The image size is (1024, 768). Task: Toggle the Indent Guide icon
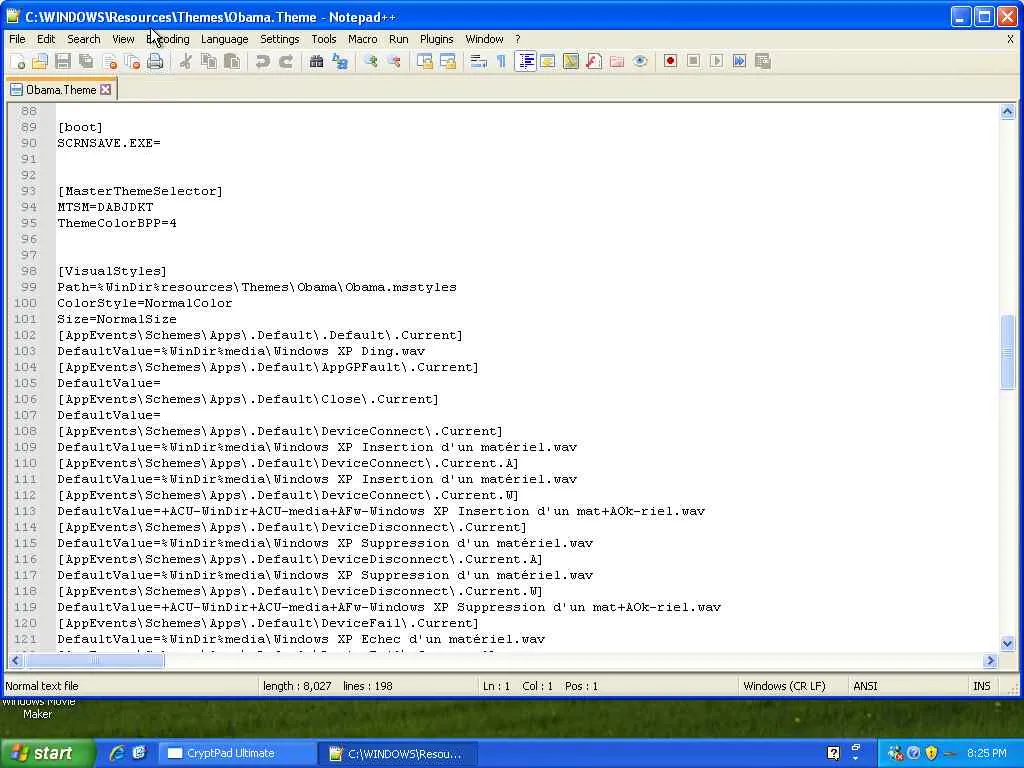pyautogui.click(x=525, y=61)
